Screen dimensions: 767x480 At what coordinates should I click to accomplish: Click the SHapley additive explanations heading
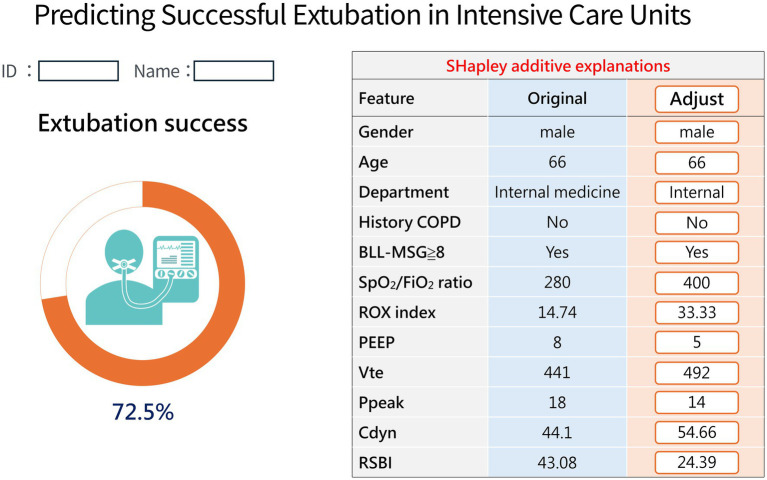(558, 66)
